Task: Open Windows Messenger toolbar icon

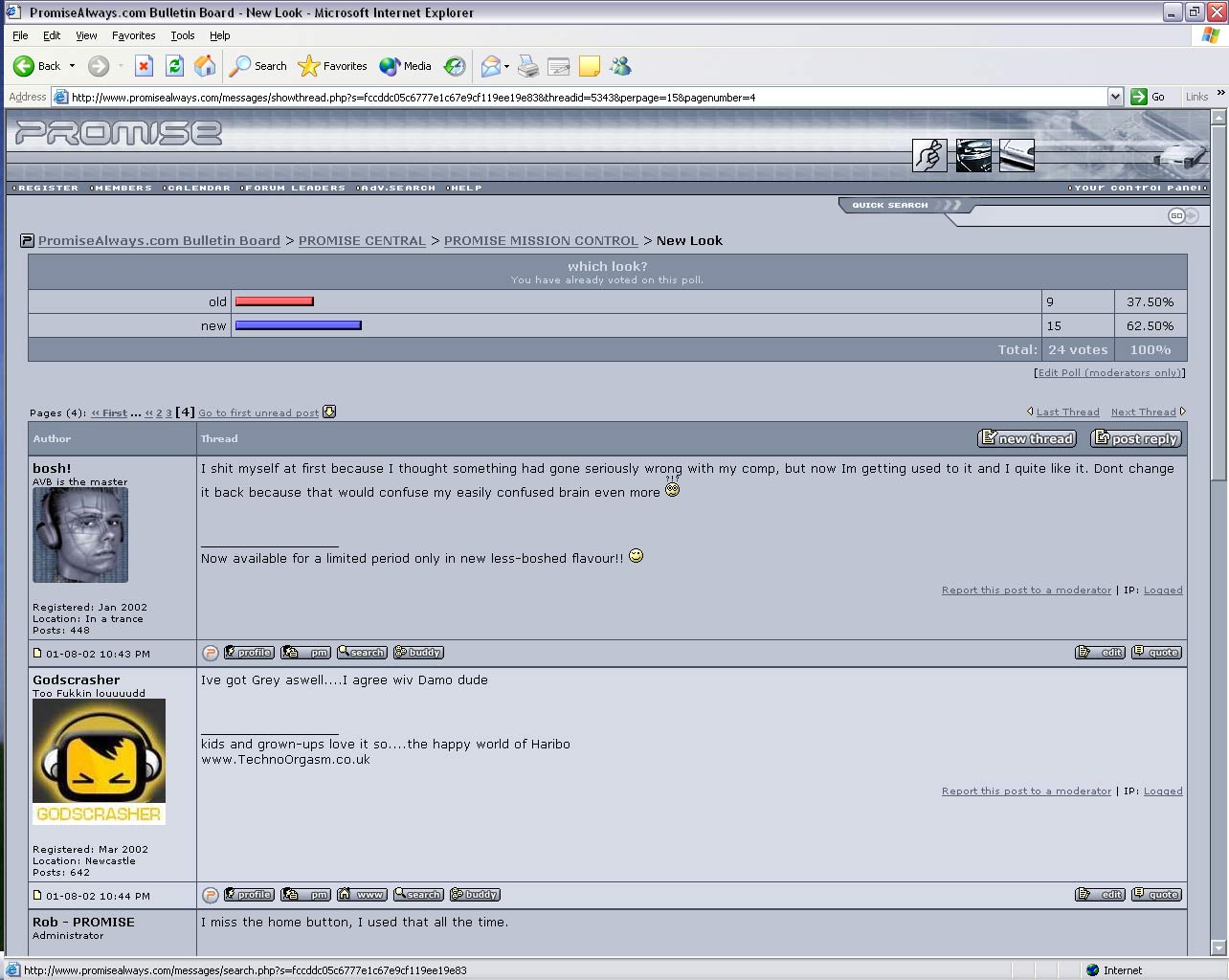Action: (620, 66)
